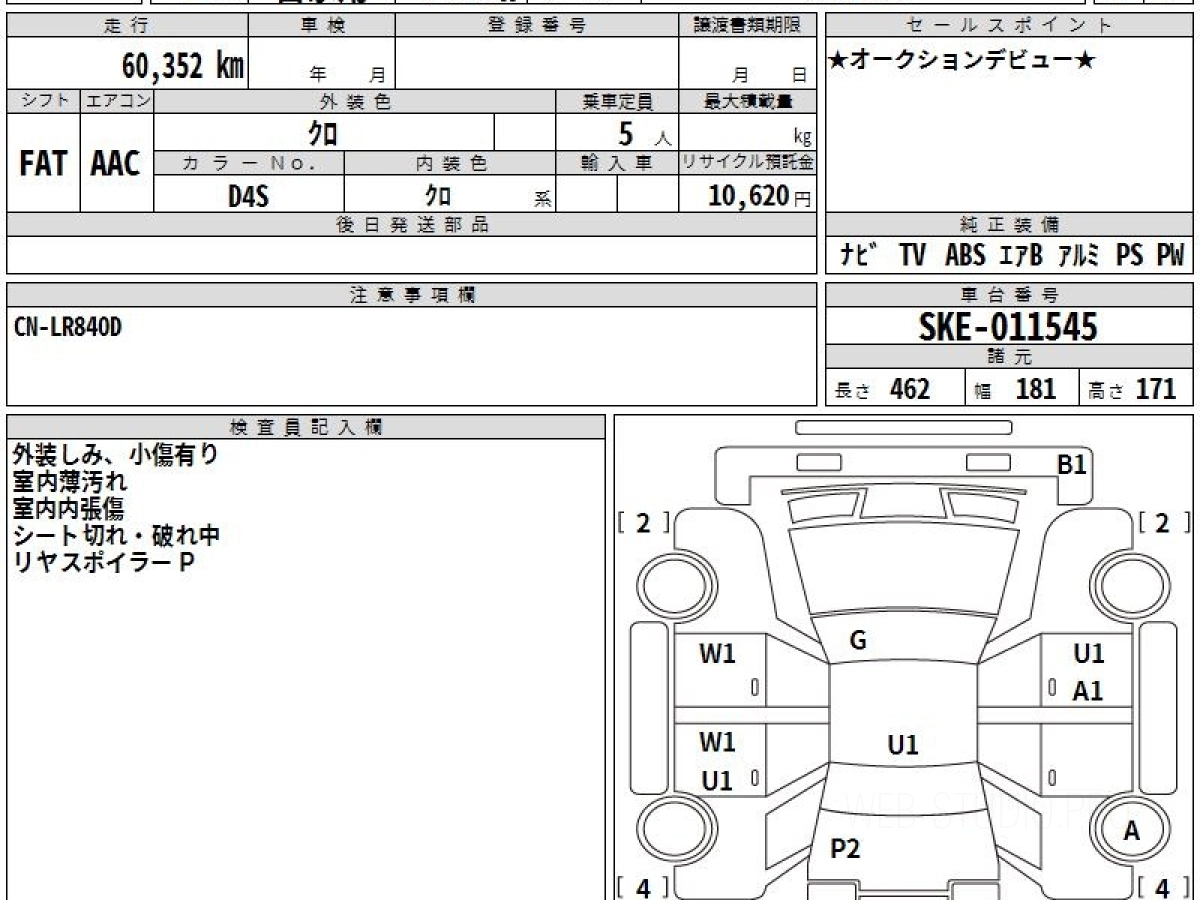
Task: Click the 車検 header cell
Action: pyautogui.click(x=322, y=26)
